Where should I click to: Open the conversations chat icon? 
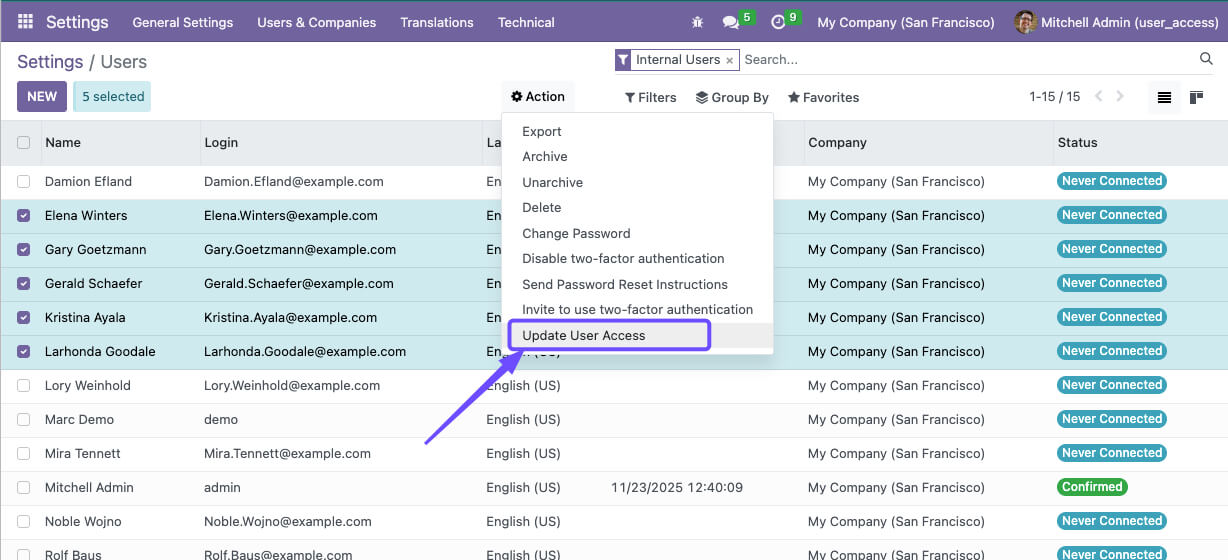click(x=731, y=22)
